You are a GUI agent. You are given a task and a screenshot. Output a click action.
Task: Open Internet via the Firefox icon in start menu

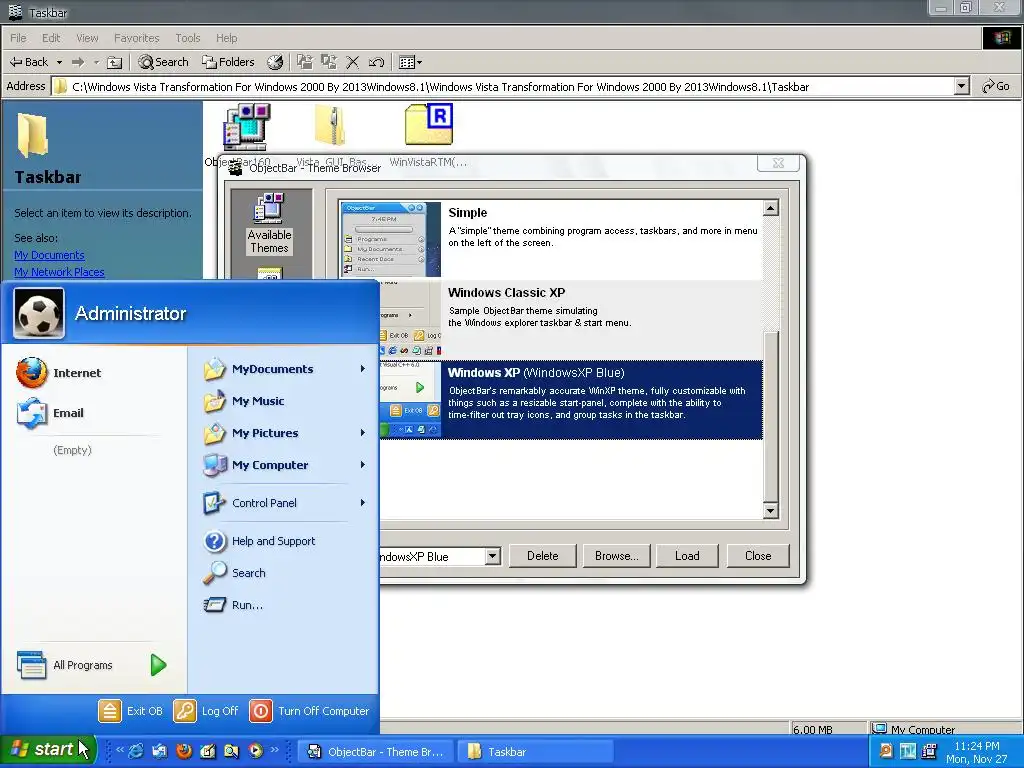[x=31, y=373]
